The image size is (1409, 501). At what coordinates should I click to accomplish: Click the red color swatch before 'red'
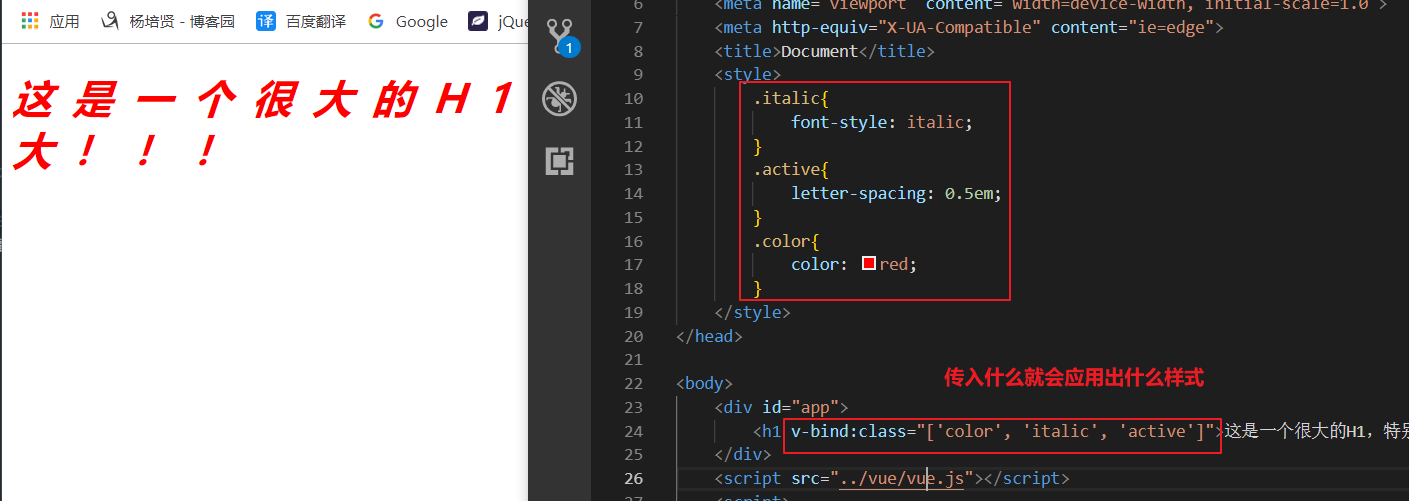point(869,264)
